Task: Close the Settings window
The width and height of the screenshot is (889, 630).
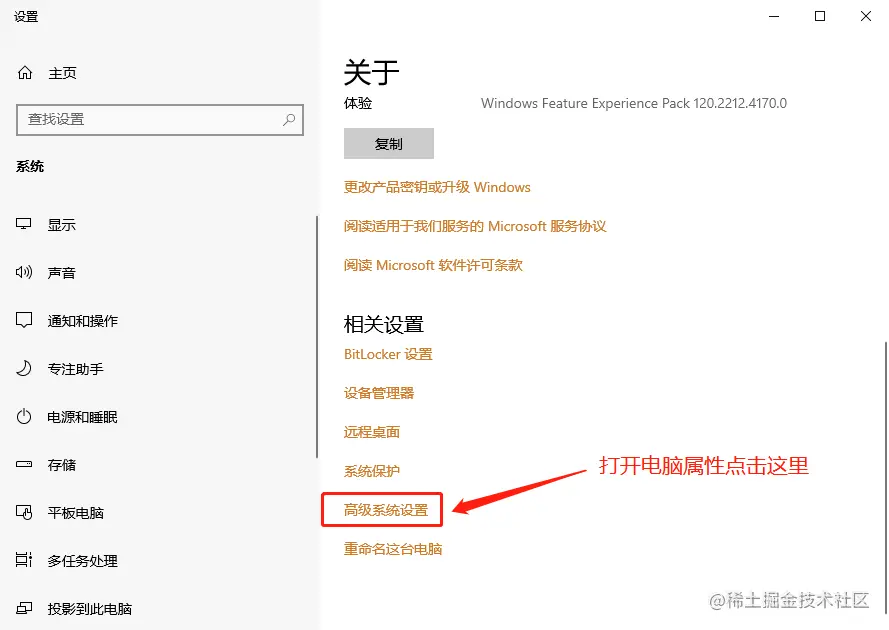Action: (866, 16)
